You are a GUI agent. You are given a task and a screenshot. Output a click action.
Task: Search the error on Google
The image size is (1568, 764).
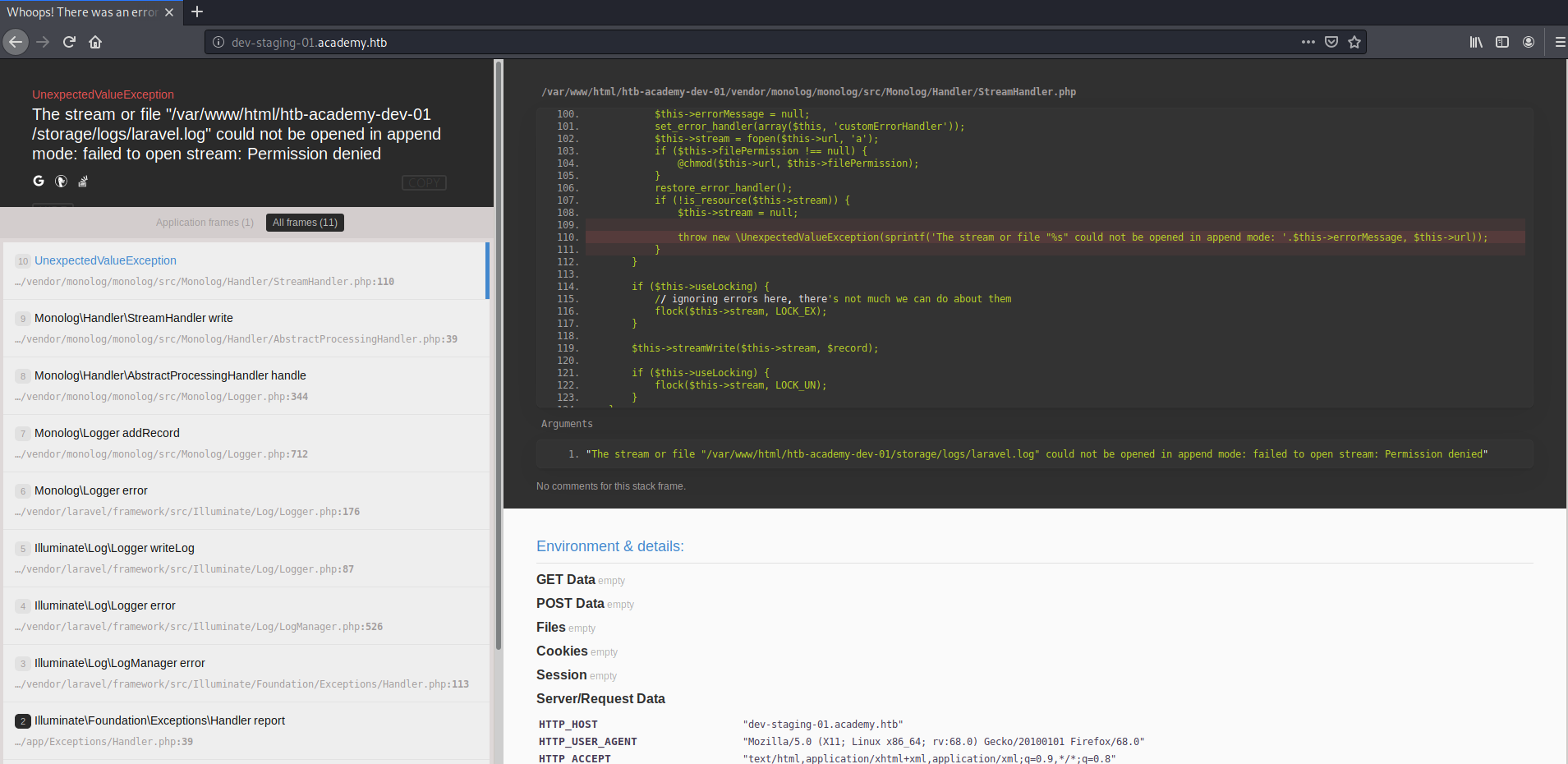point(39,181)
